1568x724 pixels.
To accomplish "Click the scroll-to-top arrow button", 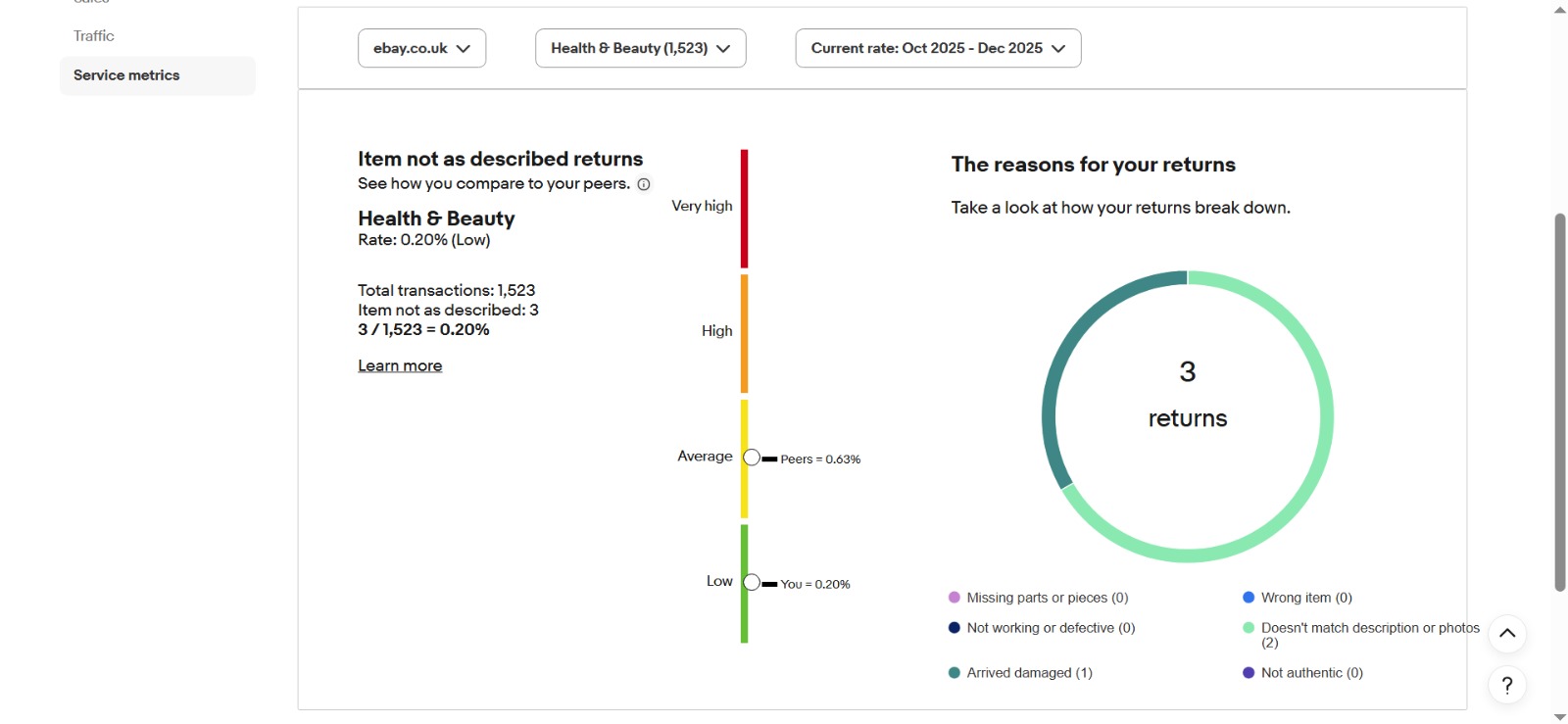I will pyautogui.click(x=1507, y=634).
